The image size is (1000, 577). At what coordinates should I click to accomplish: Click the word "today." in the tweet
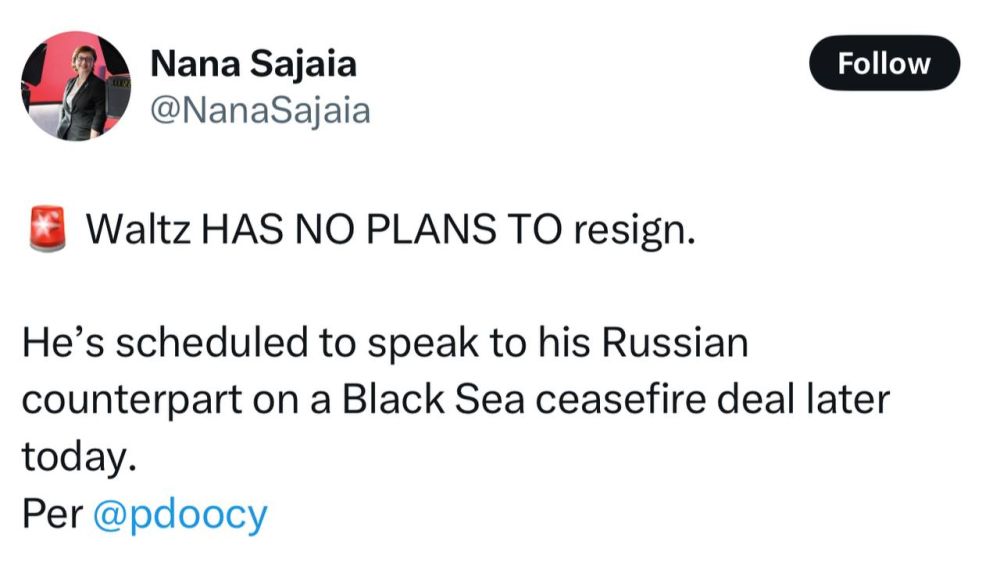point(78,456)
